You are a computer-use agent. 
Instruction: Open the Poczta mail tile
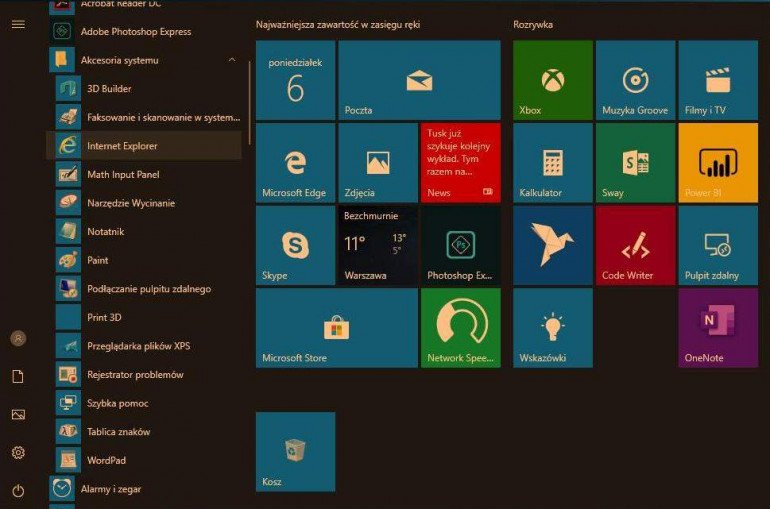pos(419,80)
